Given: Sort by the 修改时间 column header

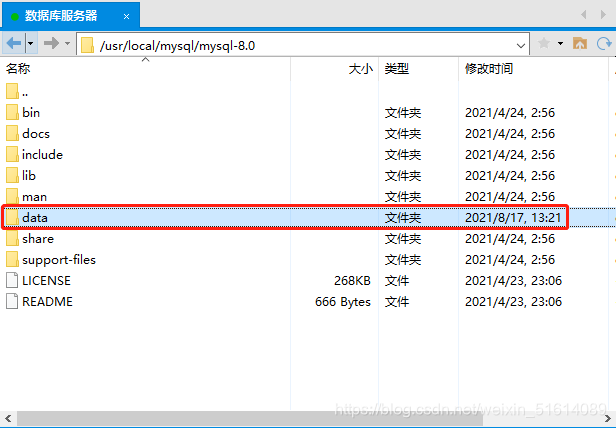Looking at the screenshot, I should 533,69.
